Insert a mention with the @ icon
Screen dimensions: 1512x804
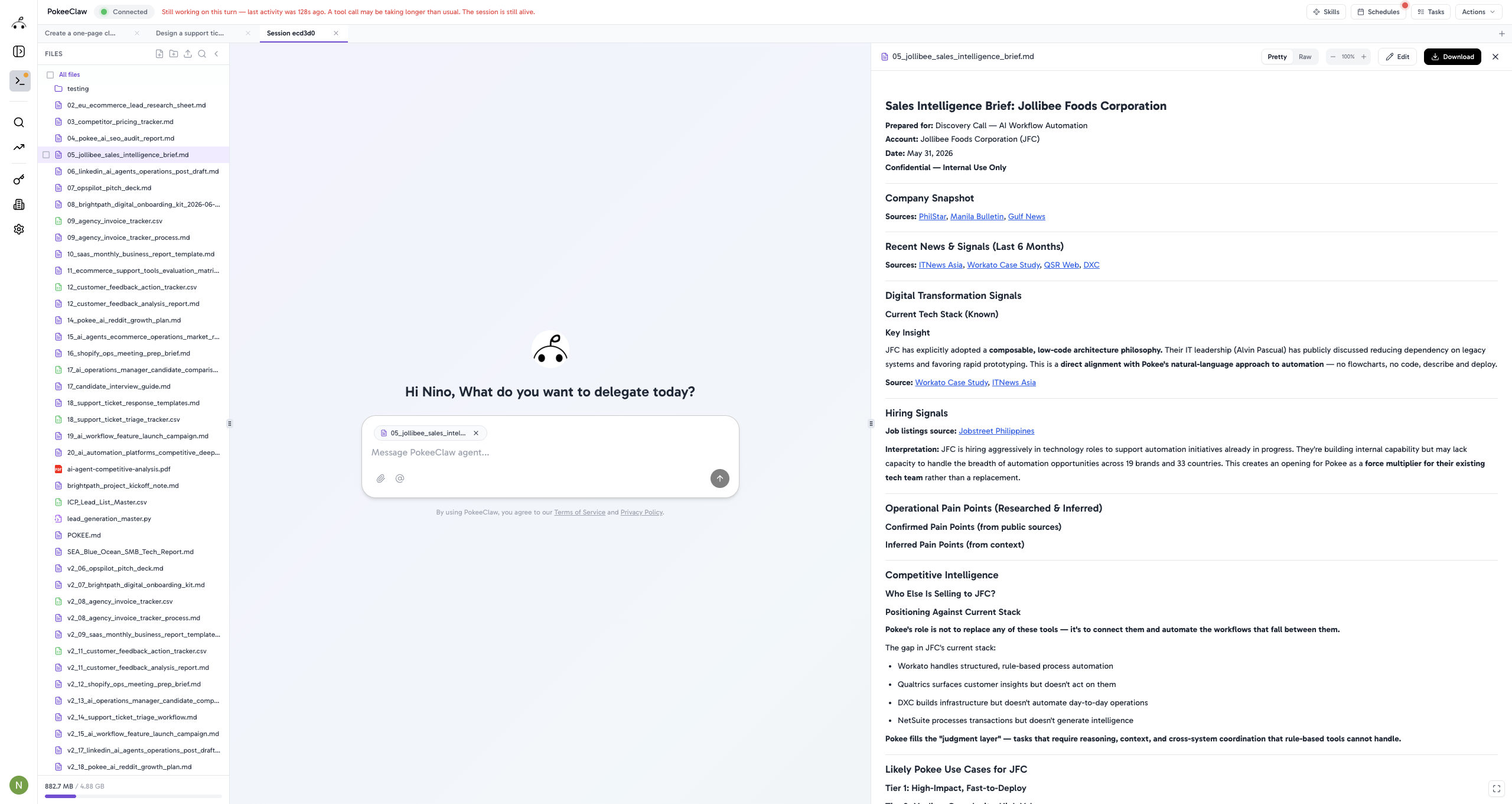click(400, 479)
